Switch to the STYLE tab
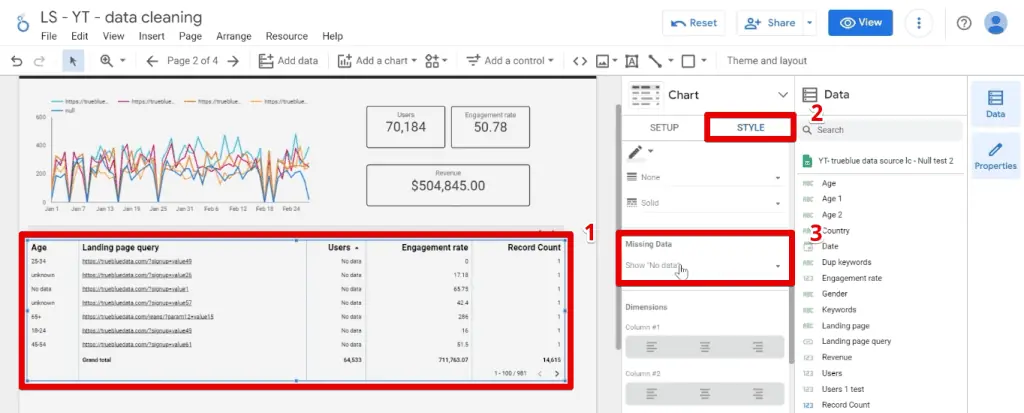Screen dimensions: 1024x413 (750, 128)
